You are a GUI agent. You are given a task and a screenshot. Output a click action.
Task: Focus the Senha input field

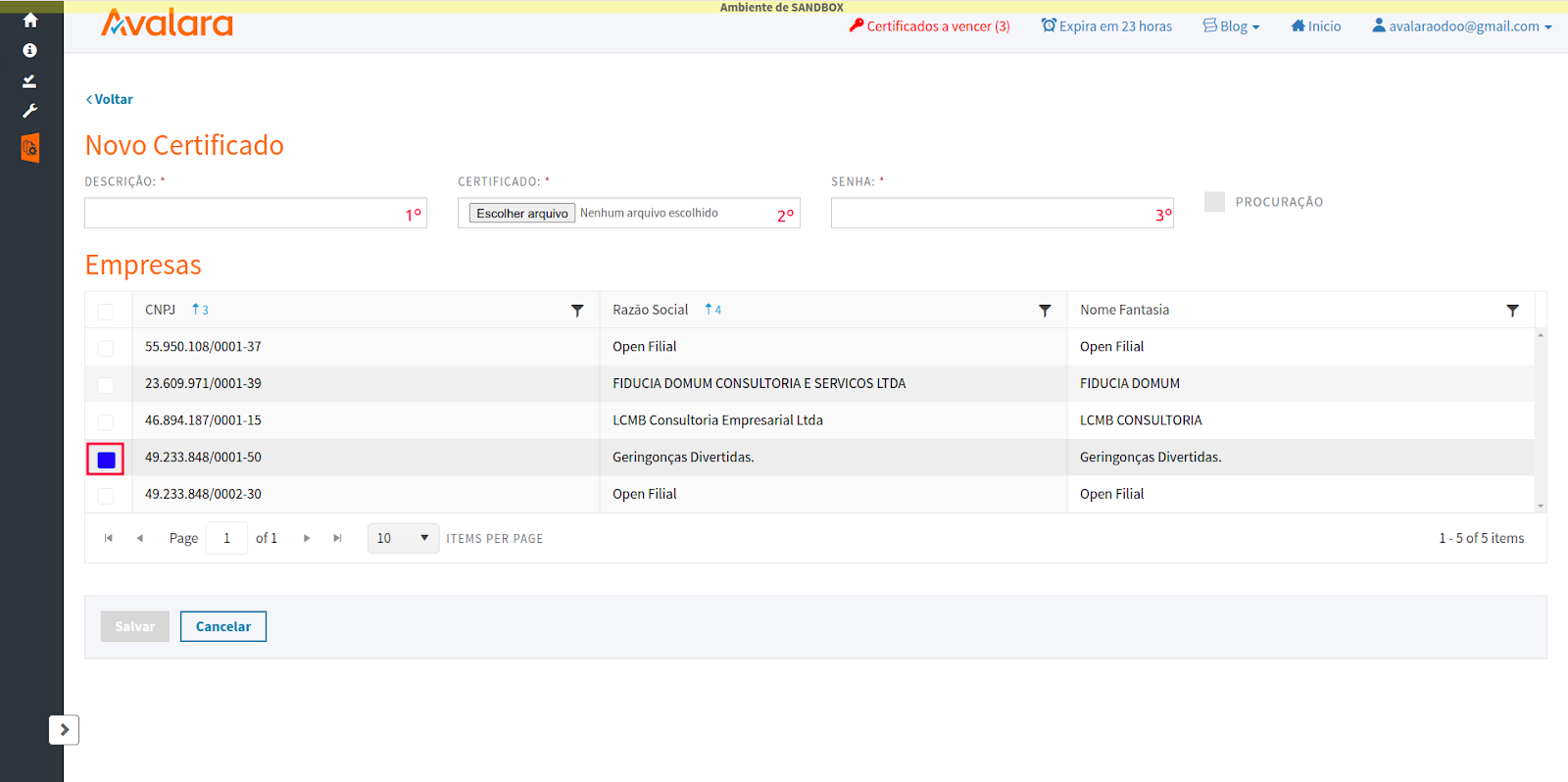[x=1003, y=213]
